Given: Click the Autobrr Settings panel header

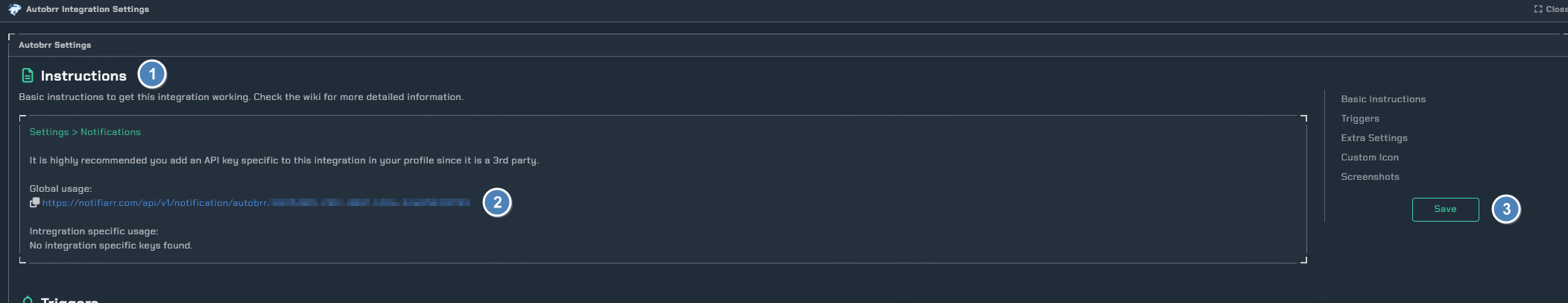Looking at the screenshot, I should click(54, 45).
